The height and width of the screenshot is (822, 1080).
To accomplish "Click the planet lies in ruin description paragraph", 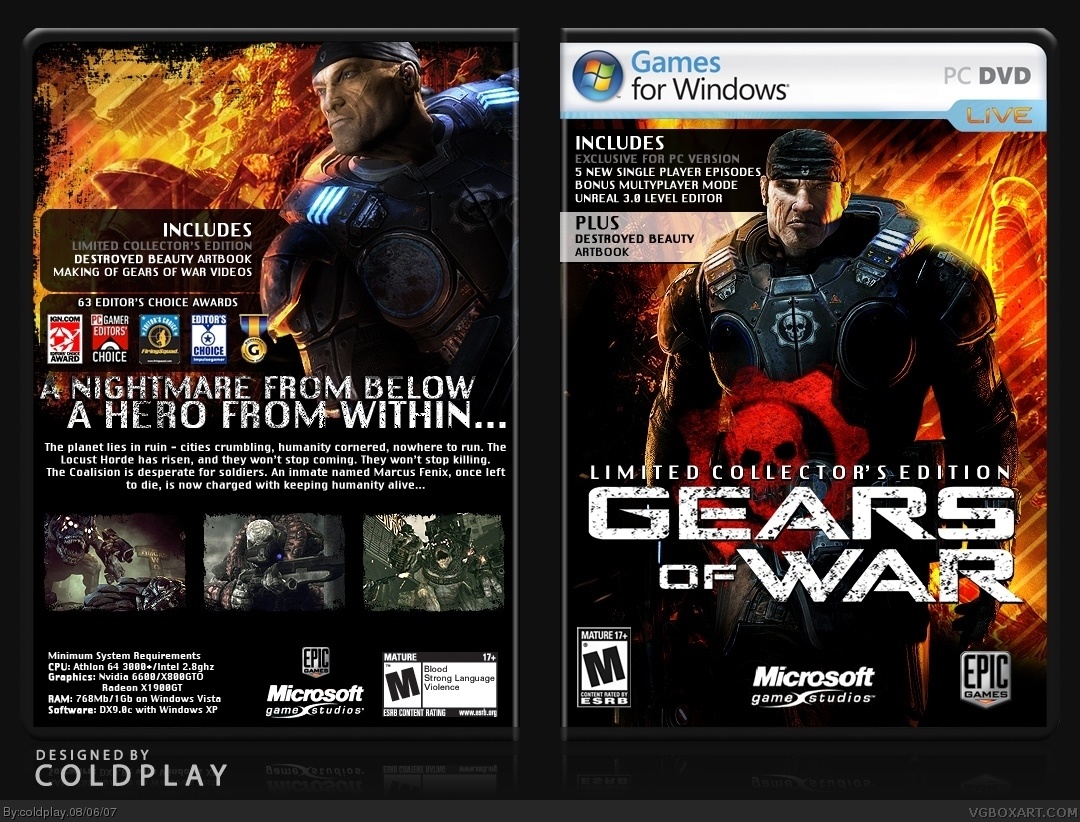I will [x=276, y=466].
